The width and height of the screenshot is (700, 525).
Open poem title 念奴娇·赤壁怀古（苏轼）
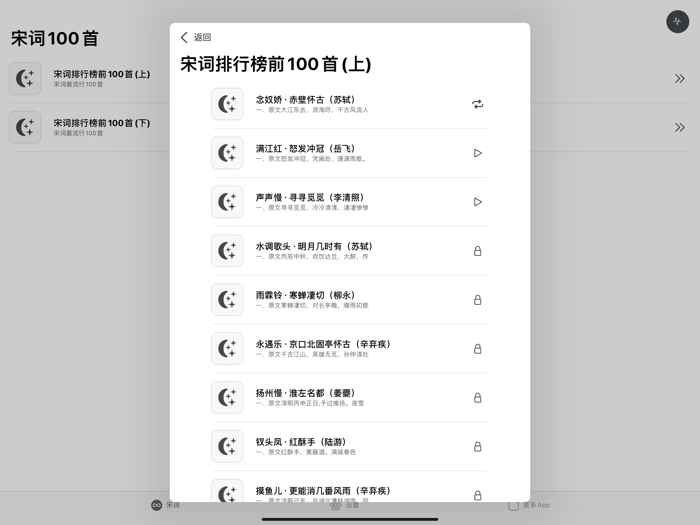(305, 100)
